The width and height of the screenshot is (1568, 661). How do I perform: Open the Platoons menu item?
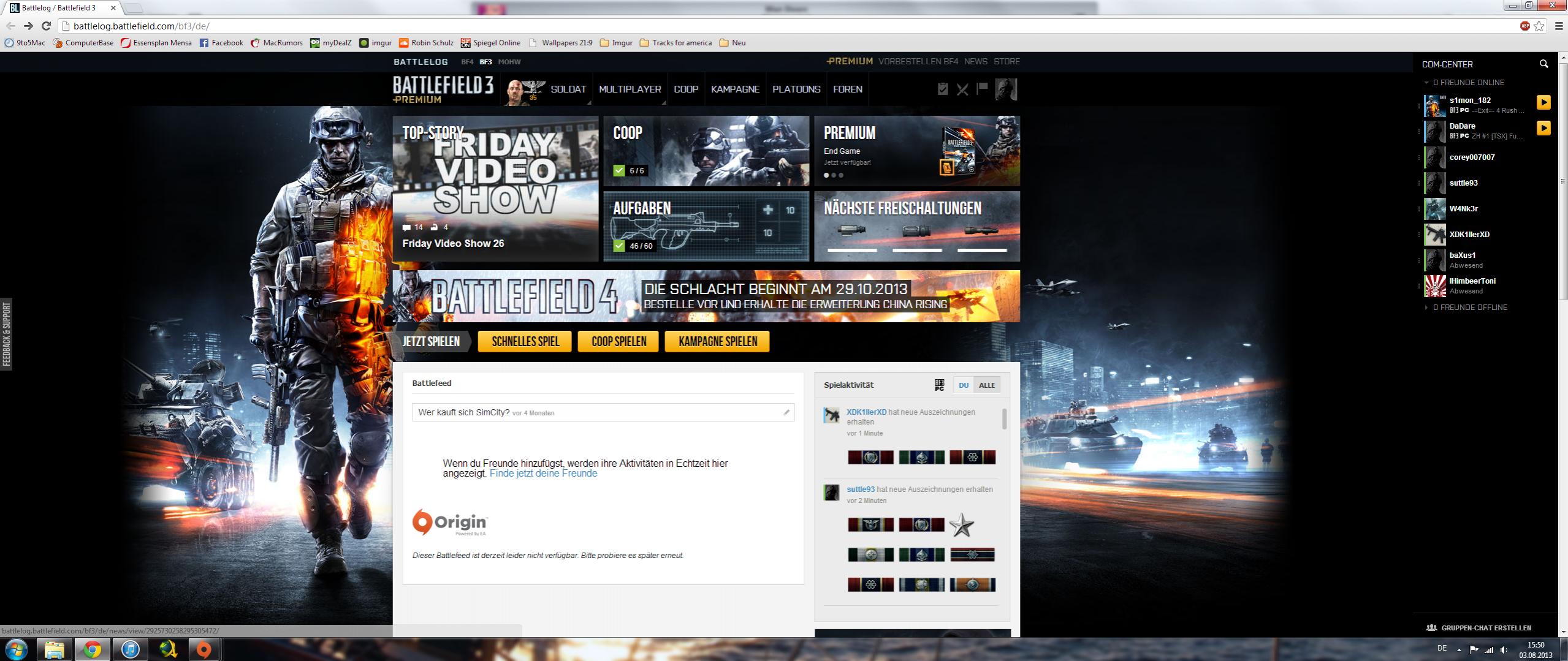click(796, 89)
